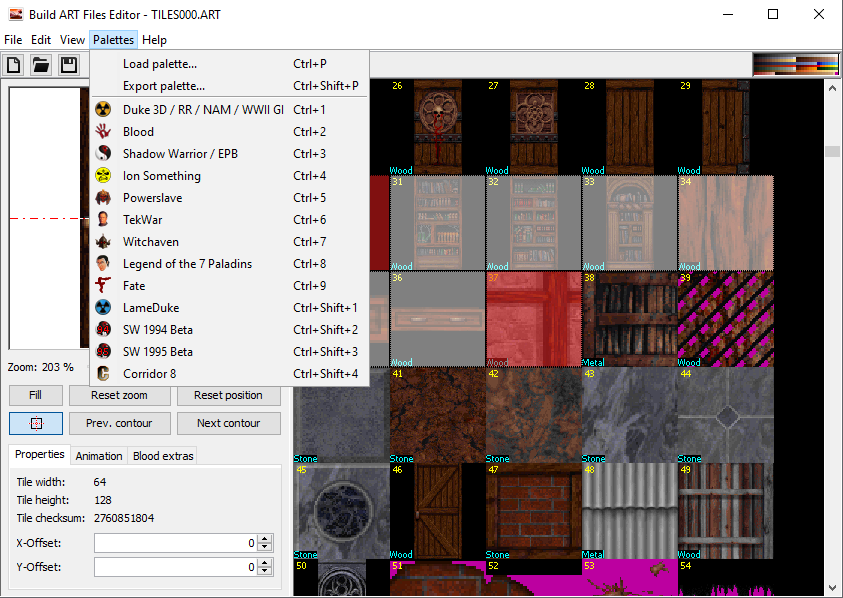Image resolution: width=843 pixels, height=598 pixels.
Task: Click the Fill button
Action: coord(35,395)
